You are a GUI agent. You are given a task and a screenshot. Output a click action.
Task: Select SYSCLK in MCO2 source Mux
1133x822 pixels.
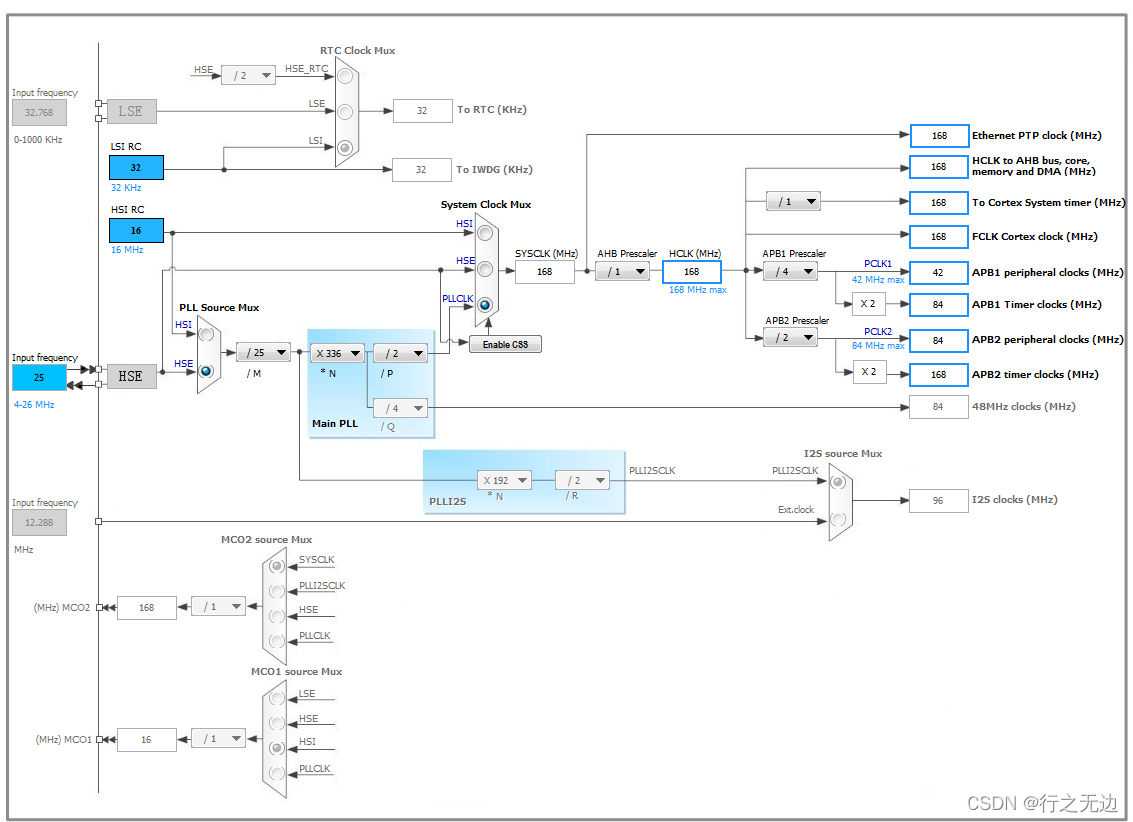point(277,566)
